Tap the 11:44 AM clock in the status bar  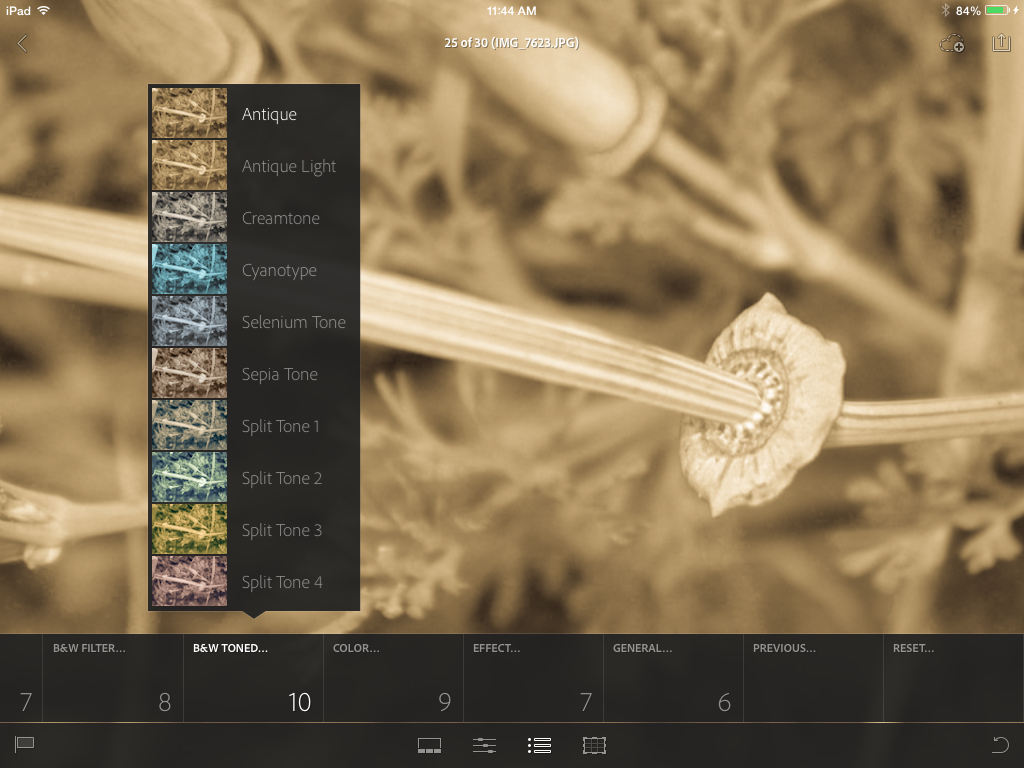pyautogui.click(x=511, y=10)
